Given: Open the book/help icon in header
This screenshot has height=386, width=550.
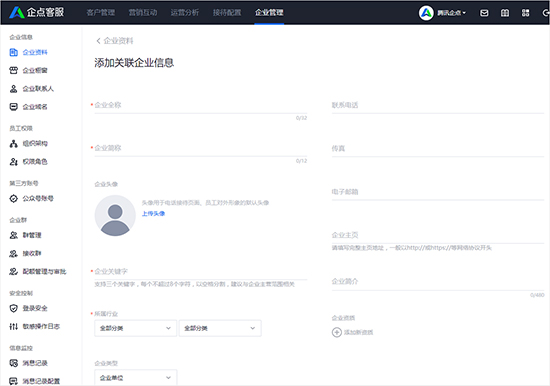Looking at the screenshot, I should pos(505,13).
